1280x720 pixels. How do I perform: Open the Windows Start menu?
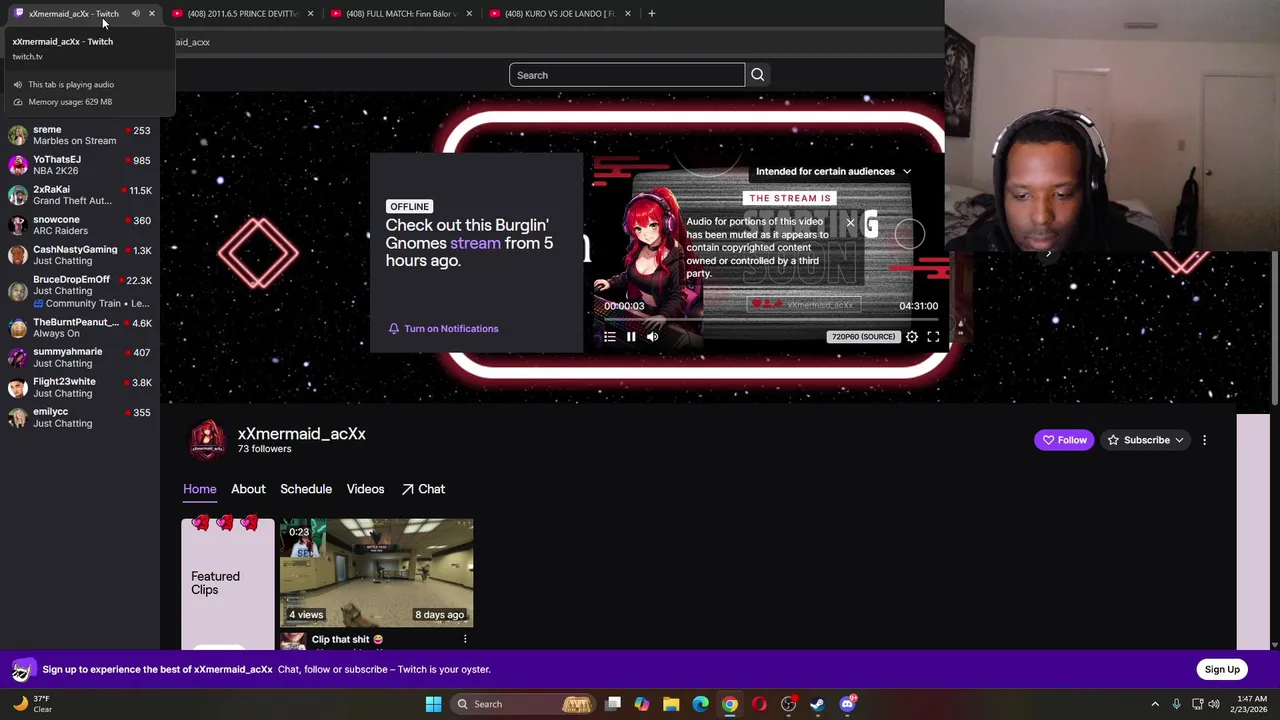[433, 704]
